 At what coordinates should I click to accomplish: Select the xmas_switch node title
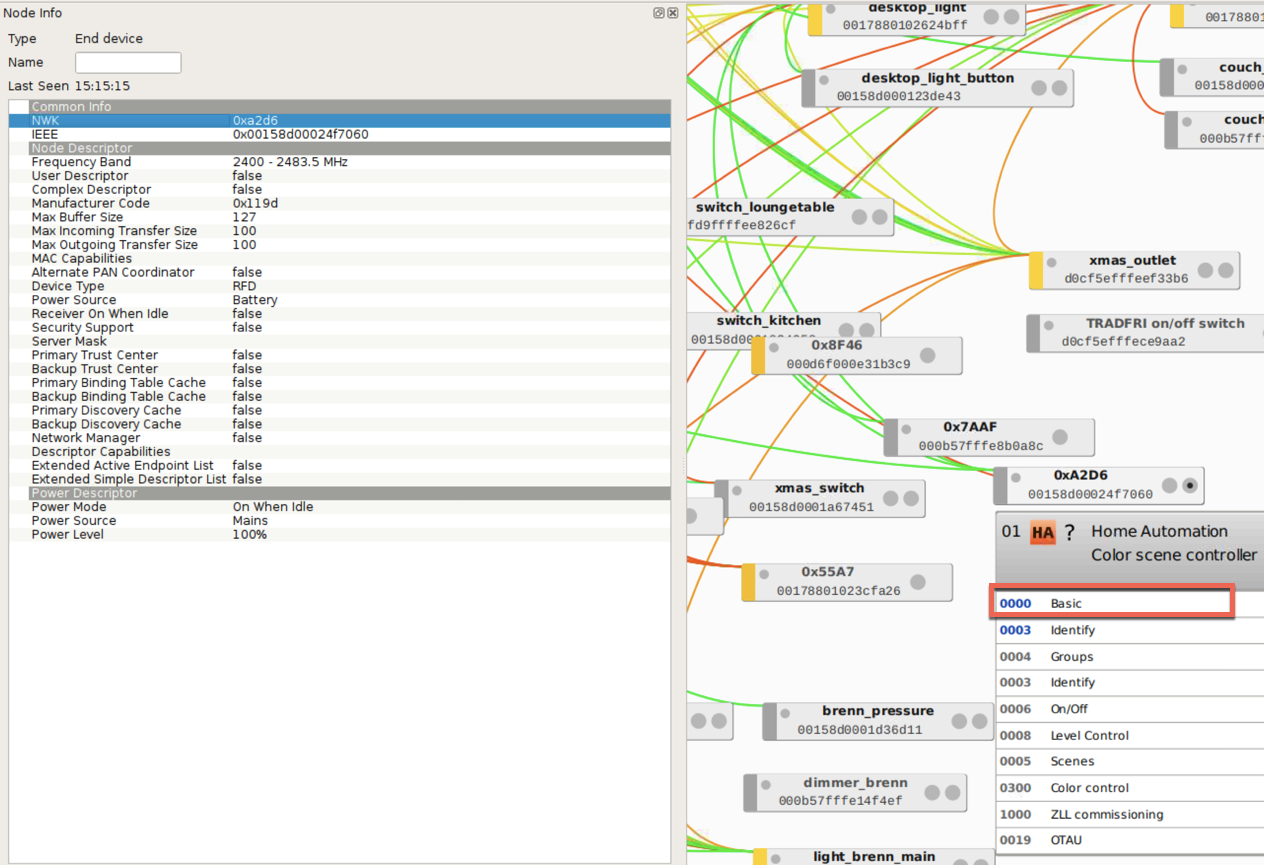819,488
